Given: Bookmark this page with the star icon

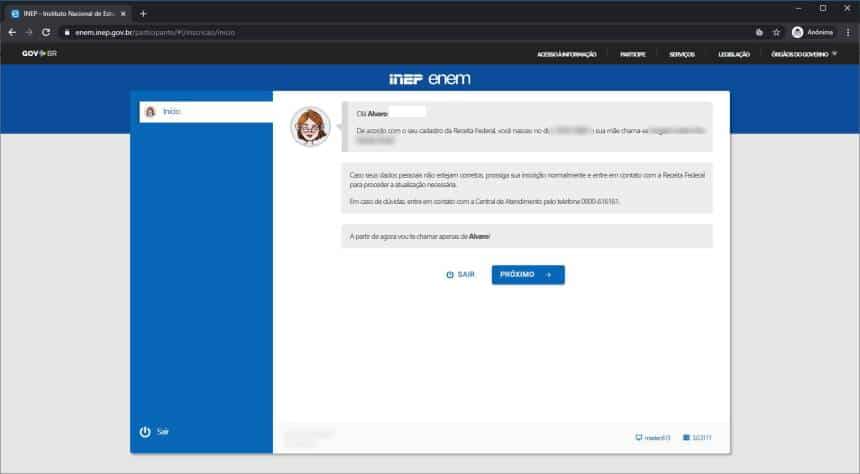Looking at the screenshot, I should (777, 32).
